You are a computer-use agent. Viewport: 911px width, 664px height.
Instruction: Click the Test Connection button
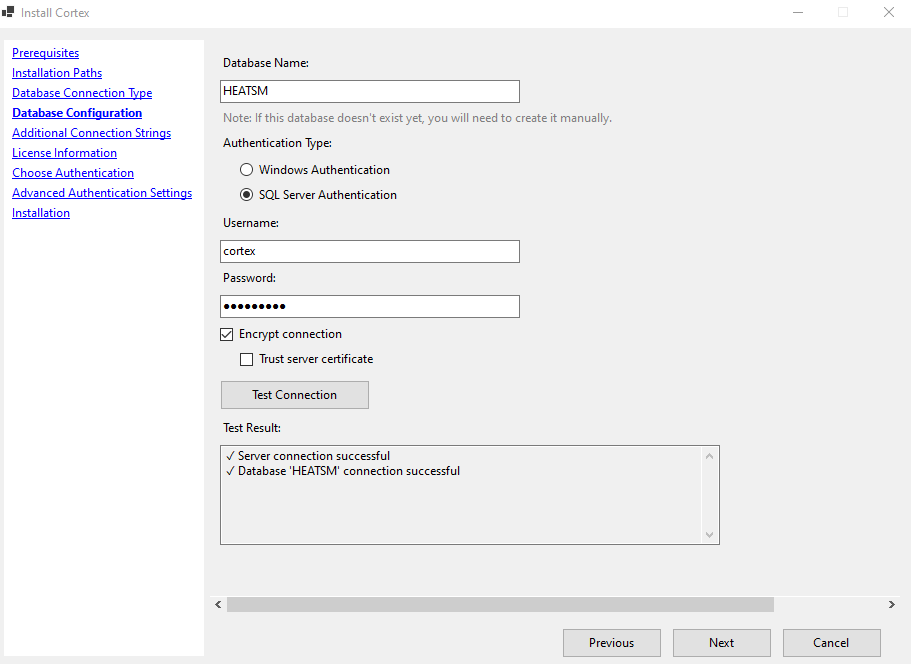point(294,395)
